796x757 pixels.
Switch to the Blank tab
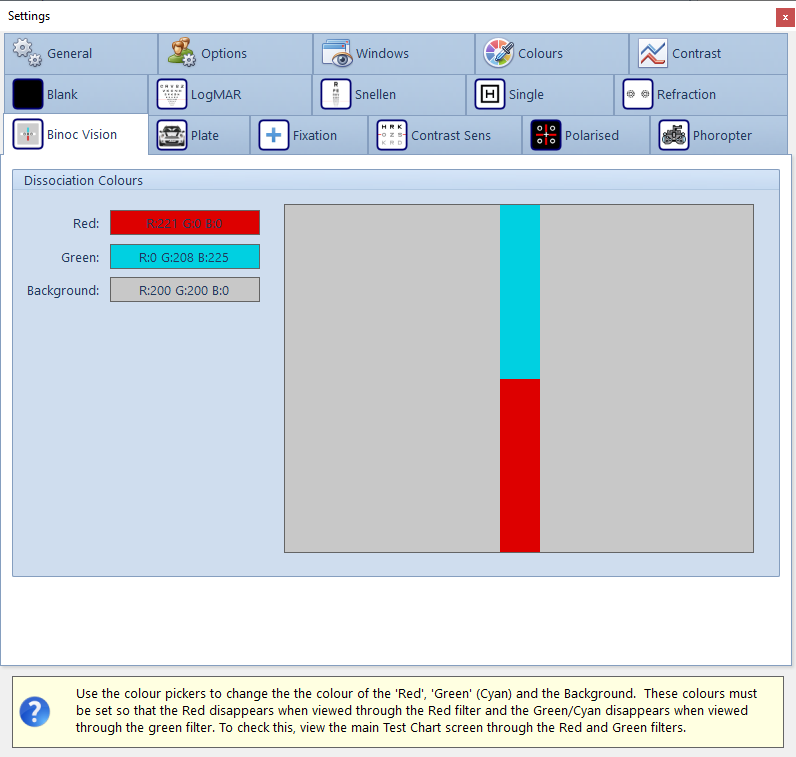point(62,95)
